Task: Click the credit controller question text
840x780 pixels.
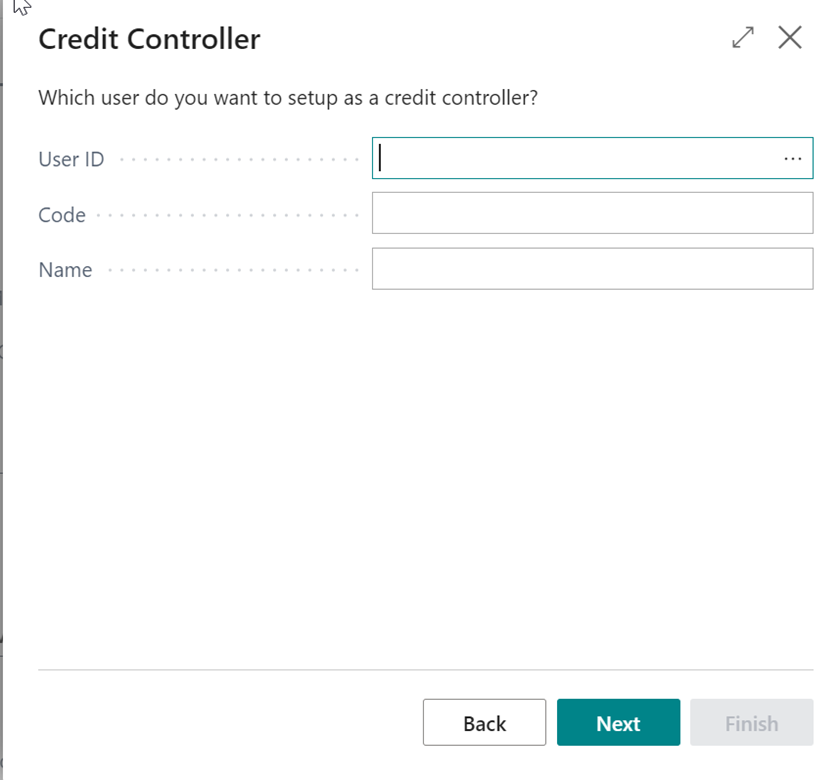Action: (288, 98)
